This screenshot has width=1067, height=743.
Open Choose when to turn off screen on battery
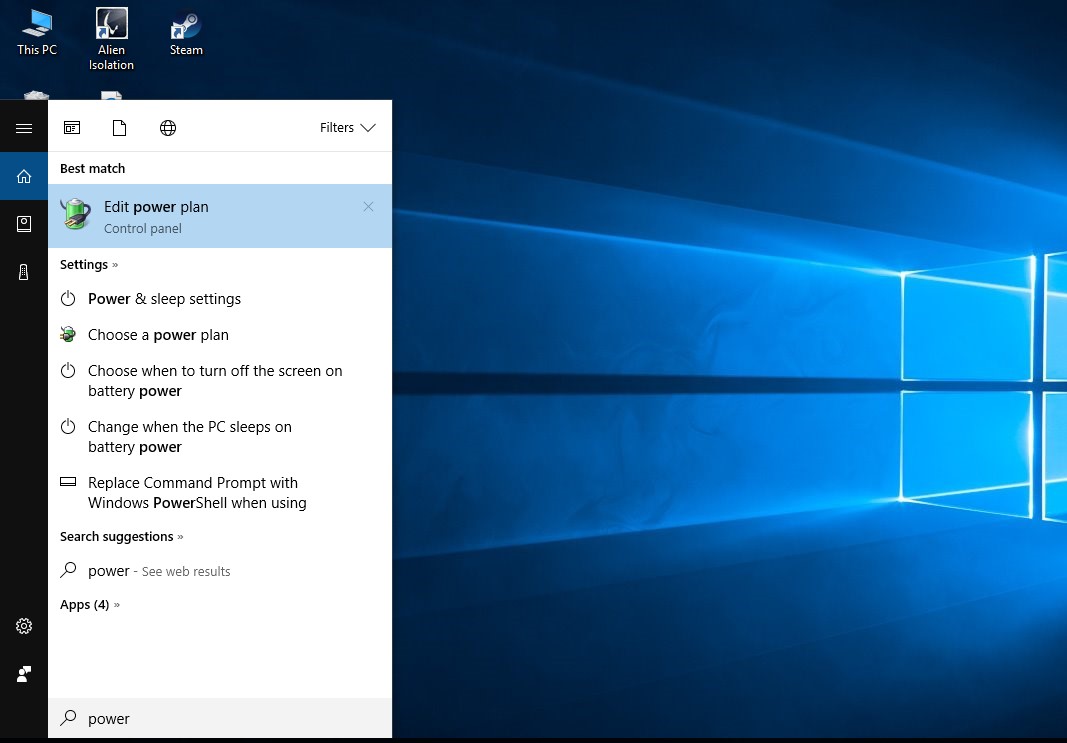[220, 381]
